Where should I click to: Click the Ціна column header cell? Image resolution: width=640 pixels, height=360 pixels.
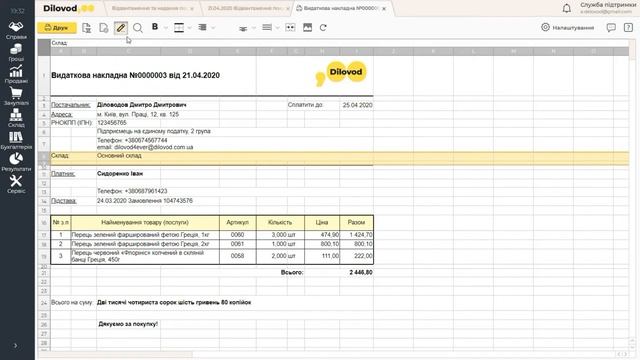(322, 222)
